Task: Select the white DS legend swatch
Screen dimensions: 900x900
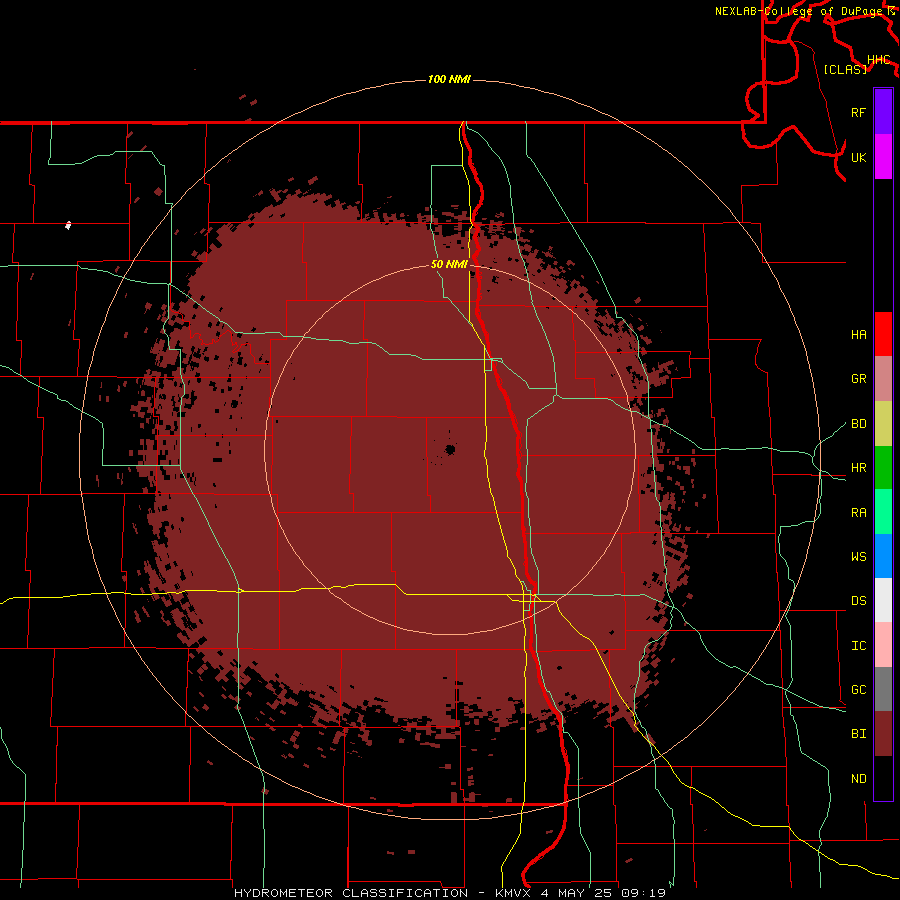Action: coord(883,600)
